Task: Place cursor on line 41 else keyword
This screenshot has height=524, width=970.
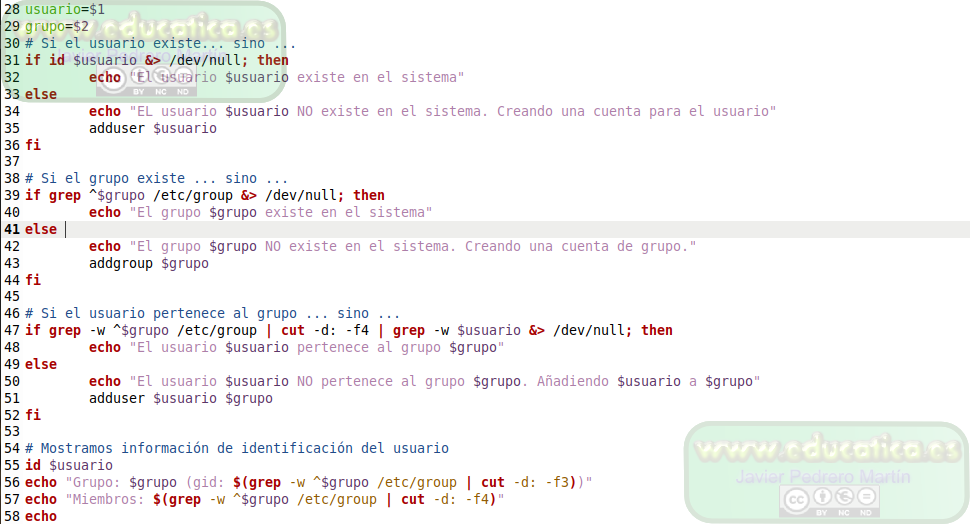Action: [x=41, y=230]
